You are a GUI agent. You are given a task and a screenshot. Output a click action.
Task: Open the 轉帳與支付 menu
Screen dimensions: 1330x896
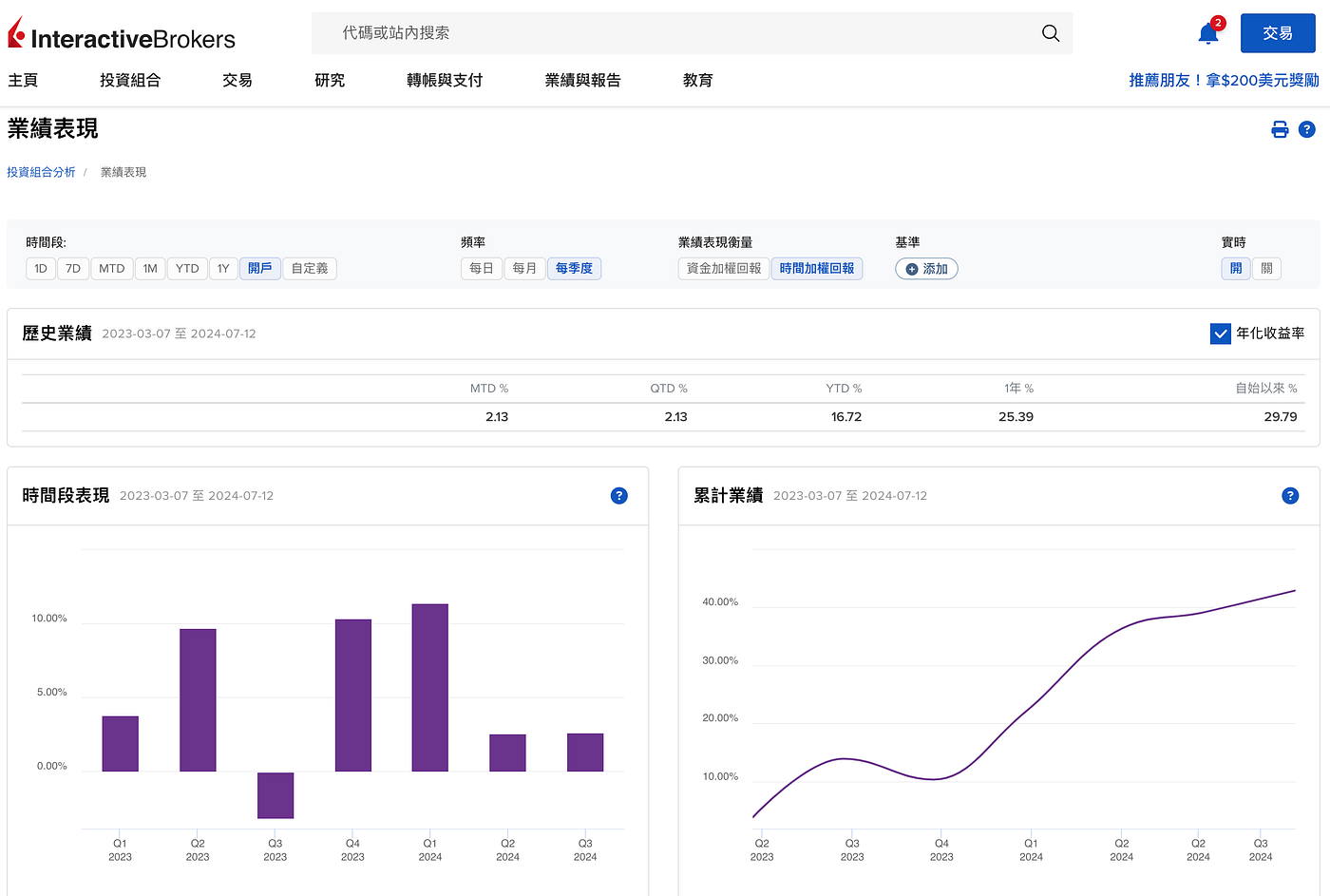[445, 81]
